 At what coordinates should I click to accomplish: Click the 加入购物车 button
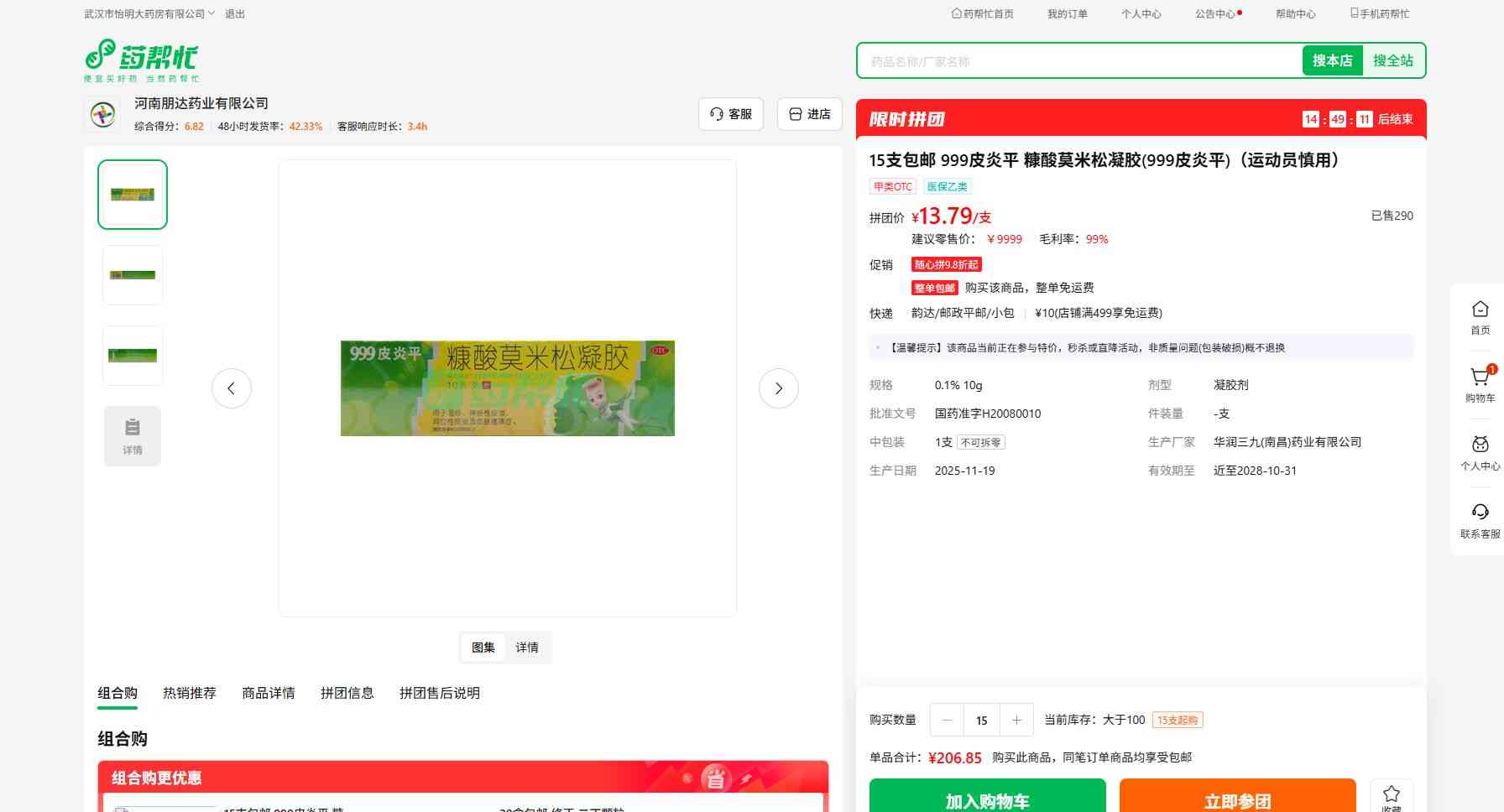click(x=987, y=799)
